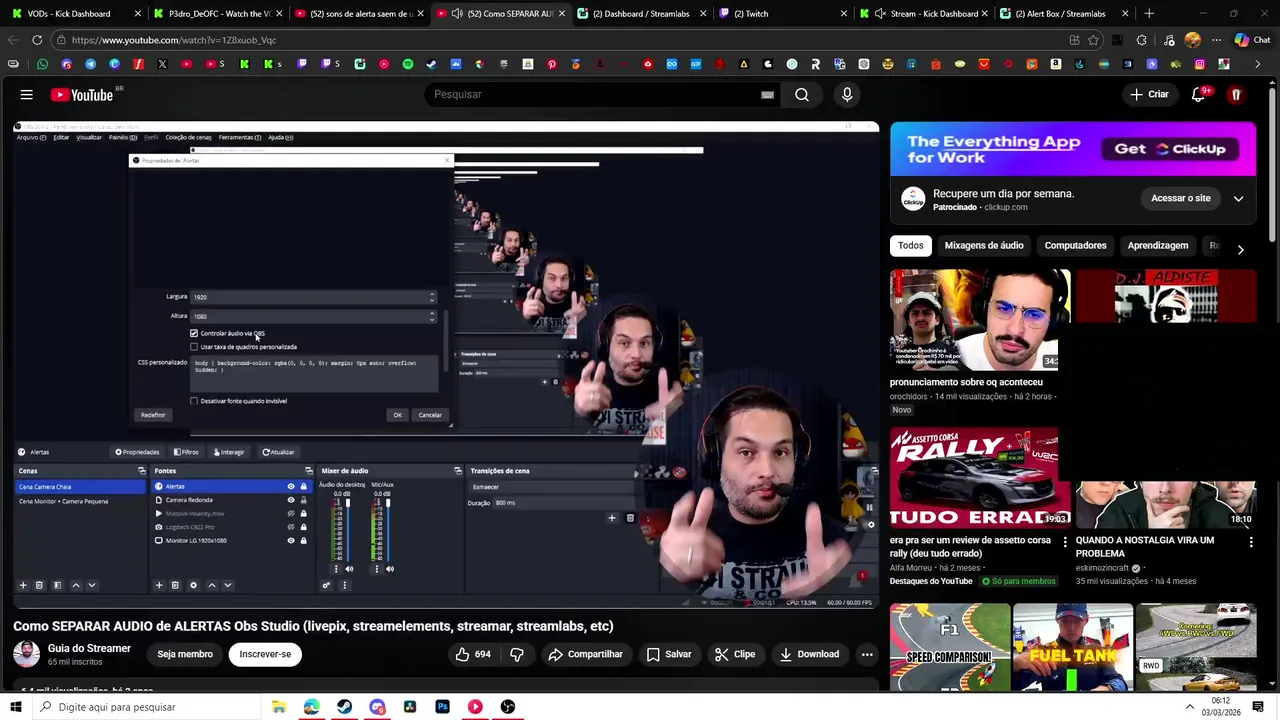1280x720 pixels.
Task: Open a new browser tab with plus icon
Action: [x=1149, y=14]
